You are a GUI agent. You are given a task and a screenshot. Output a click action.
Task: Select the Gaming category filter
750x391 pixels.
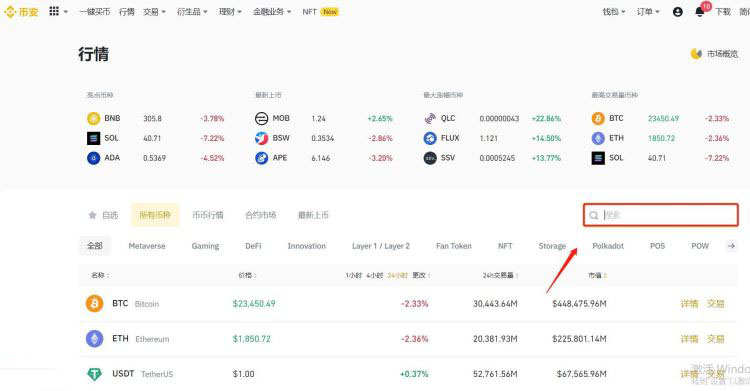pos(205,246)
